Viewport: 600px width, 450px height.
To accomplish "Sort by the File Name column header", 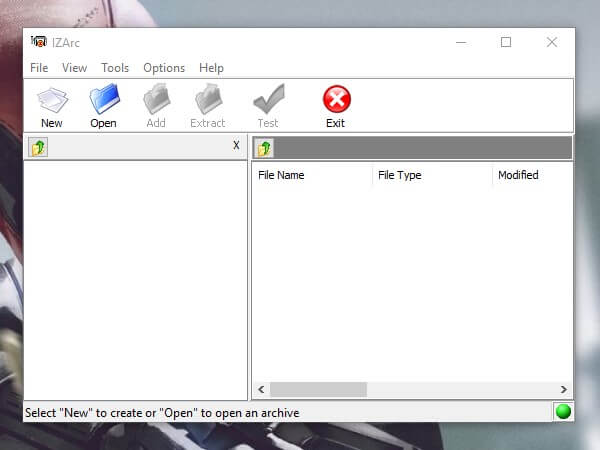I will pos(312,175).
